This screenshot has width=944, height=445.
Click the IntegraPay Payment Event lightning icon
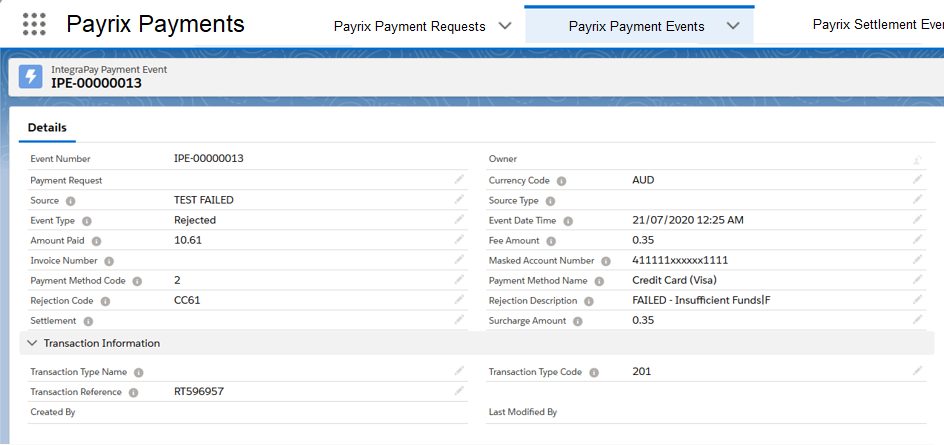click(x=31, y=76)
